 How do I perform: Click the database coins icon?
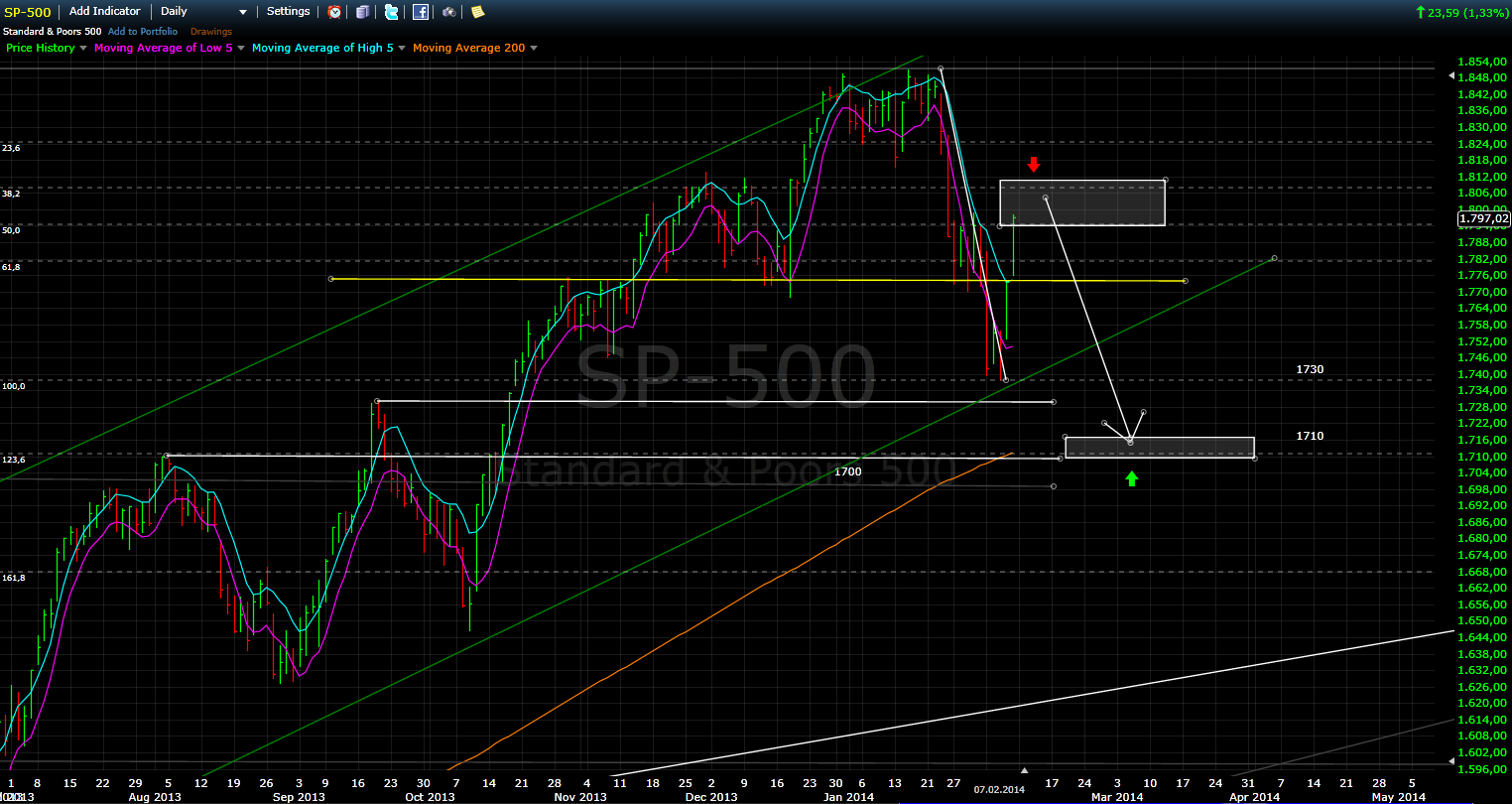coord(363,12)
